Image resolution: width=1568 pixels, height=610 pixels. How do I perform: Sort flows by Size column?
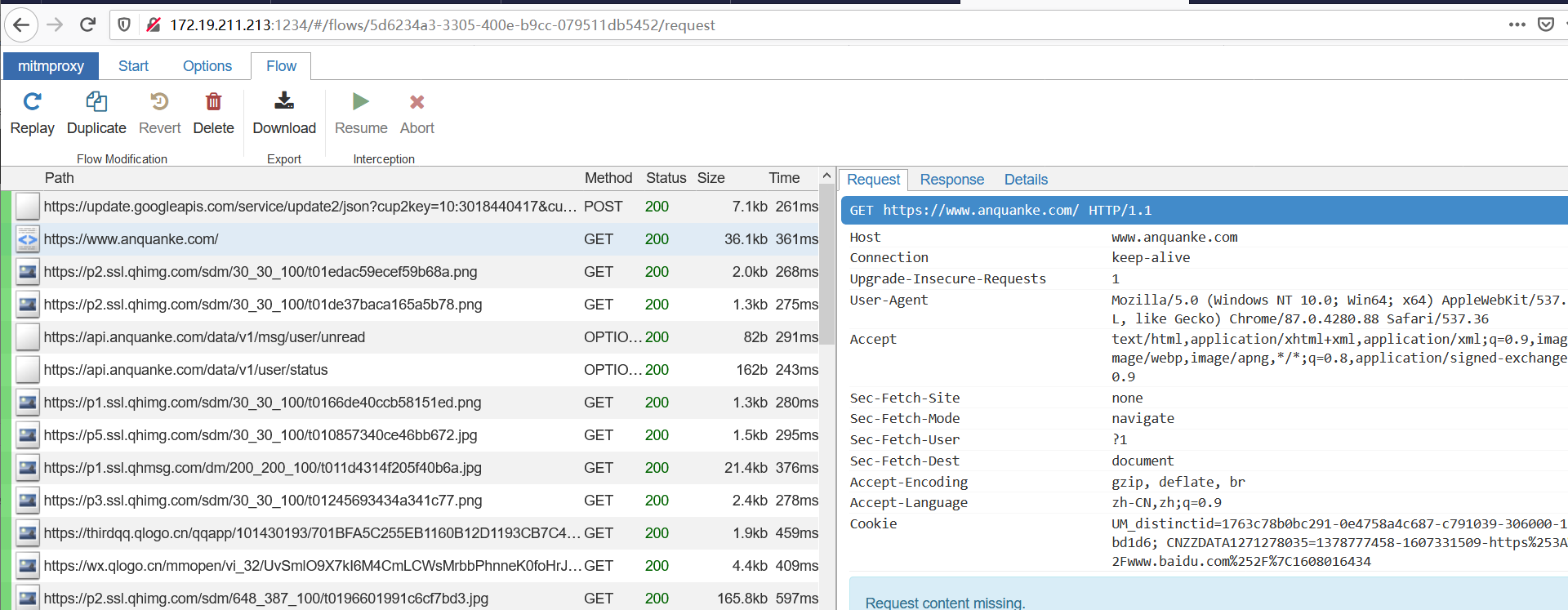click(x=710, y=178)
